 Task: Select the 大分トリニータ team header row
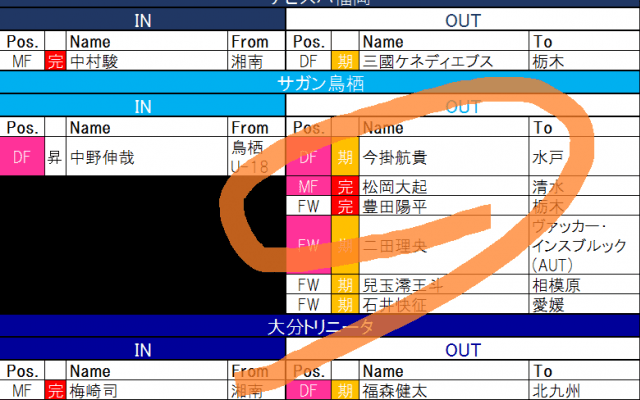(x=320, y=326)
